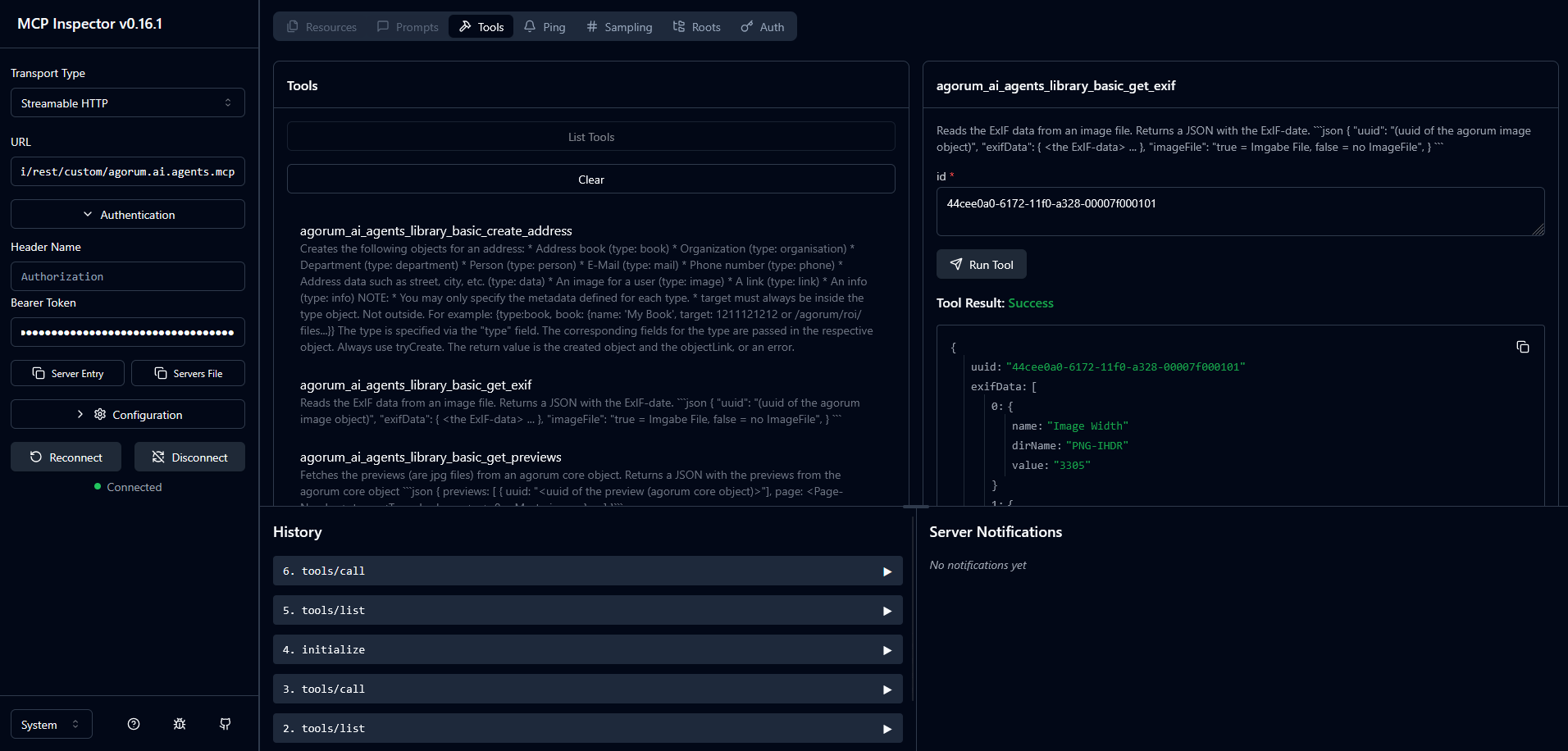
Task: Select the Tools tab
Action: tap(481, 27)
